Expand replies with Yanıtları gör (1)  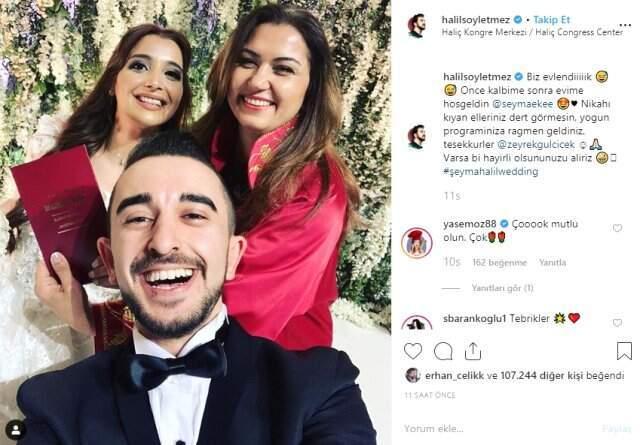click(x=502, y=288)
